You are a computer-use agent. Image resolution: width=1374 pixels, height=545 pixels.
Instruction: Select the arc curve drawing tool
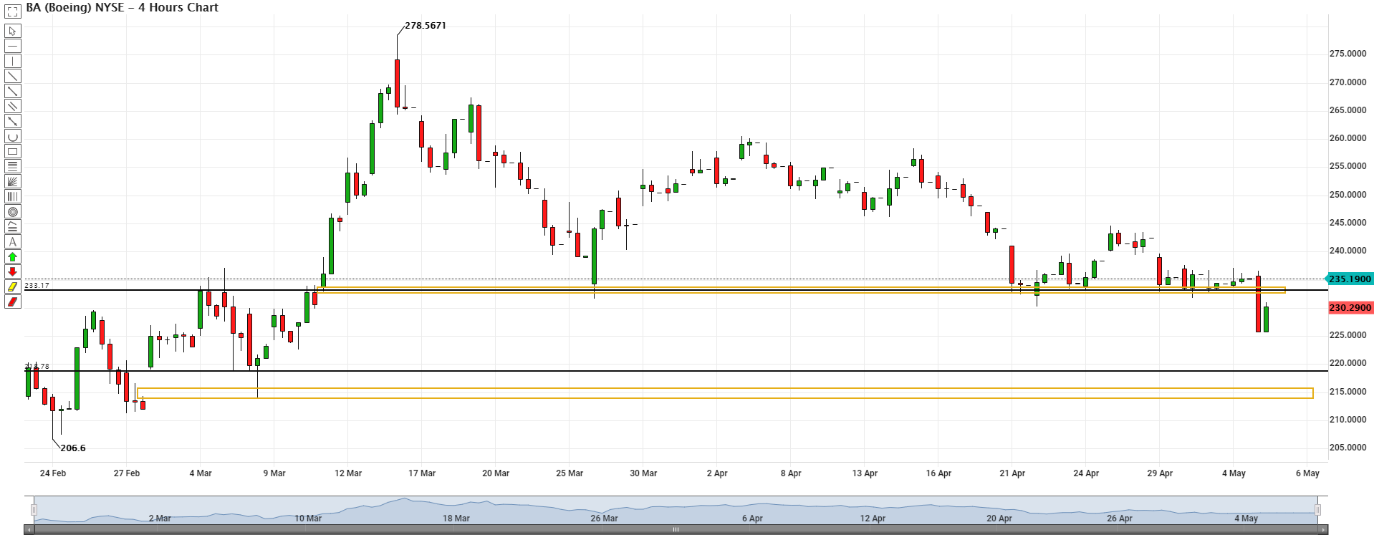(x=12, y=136)
